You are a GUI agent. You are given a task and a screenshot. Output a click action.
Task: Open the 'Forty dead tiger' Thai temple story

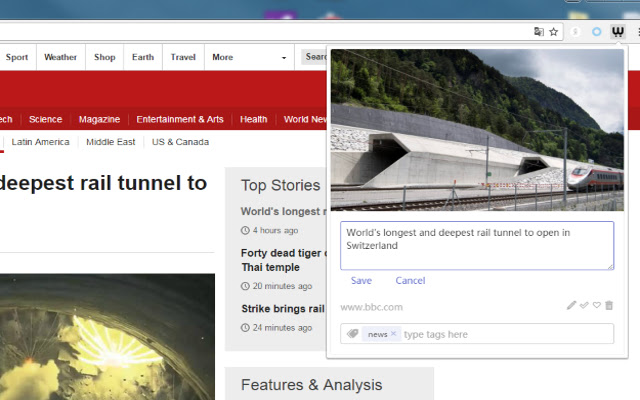pos(284,260)
